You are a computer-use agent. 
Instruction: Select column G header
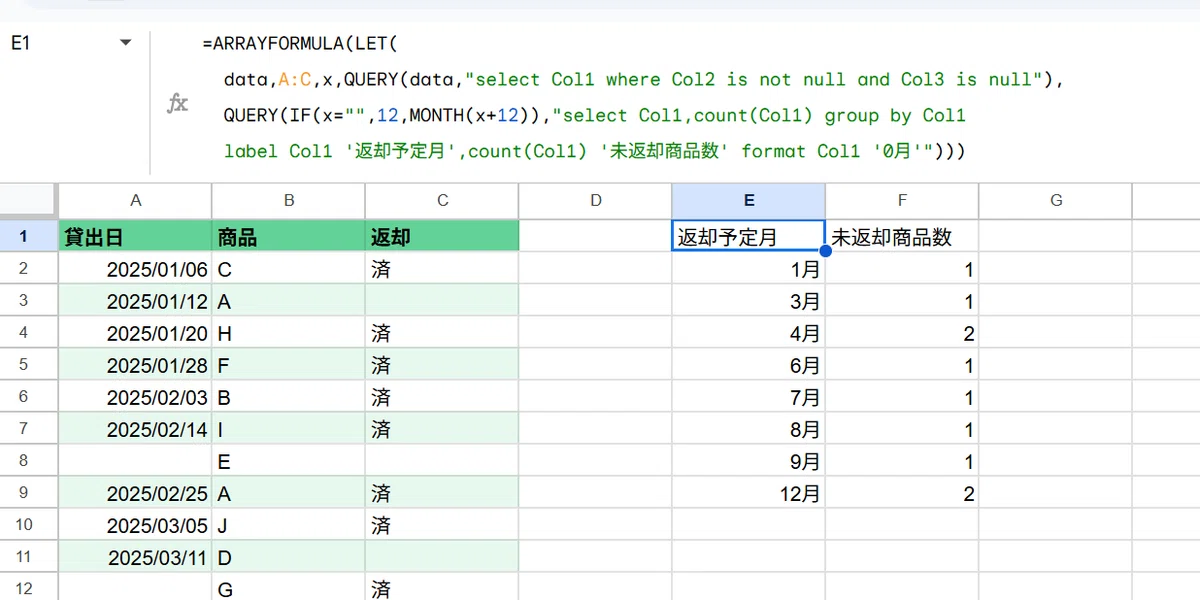click(x=1056, y=200)
